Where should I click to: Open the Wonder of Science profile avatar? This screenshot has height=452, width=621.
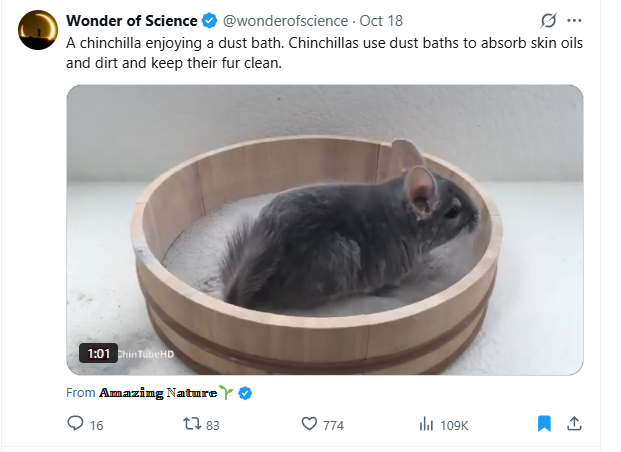[38, 30]
